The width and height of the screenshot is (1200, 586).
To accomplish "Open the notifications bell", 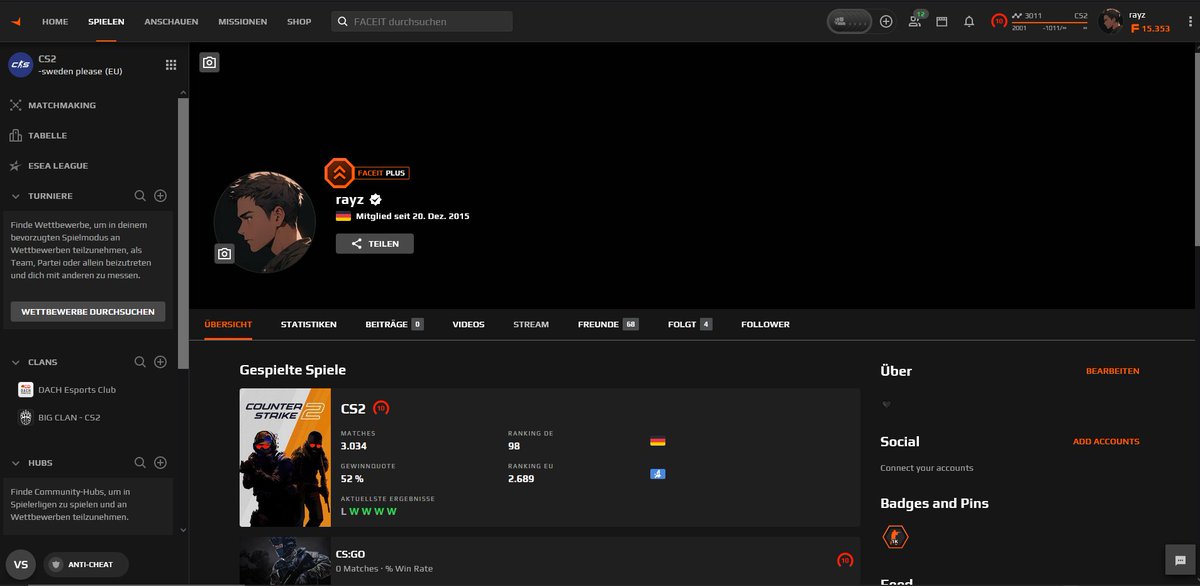I will pyautogui.click(x=969, y=21).
